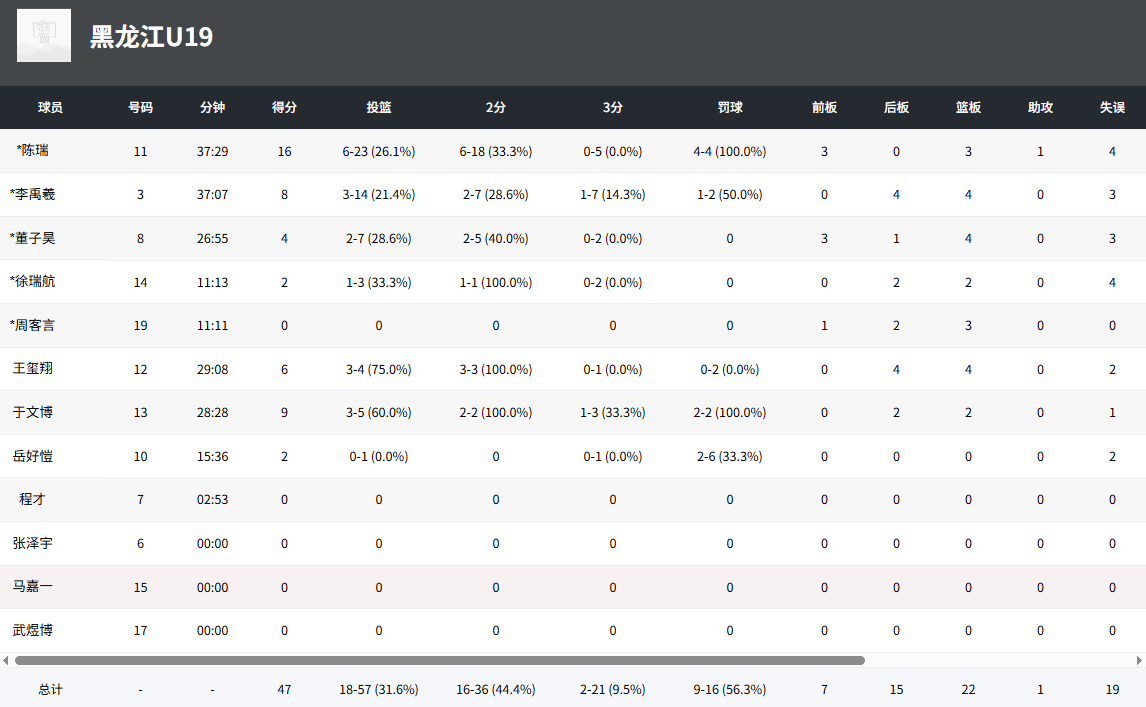Click 岳好恺's free throws 2-6 (33.3%)
1146x707 pixels.
click(729, 456)
